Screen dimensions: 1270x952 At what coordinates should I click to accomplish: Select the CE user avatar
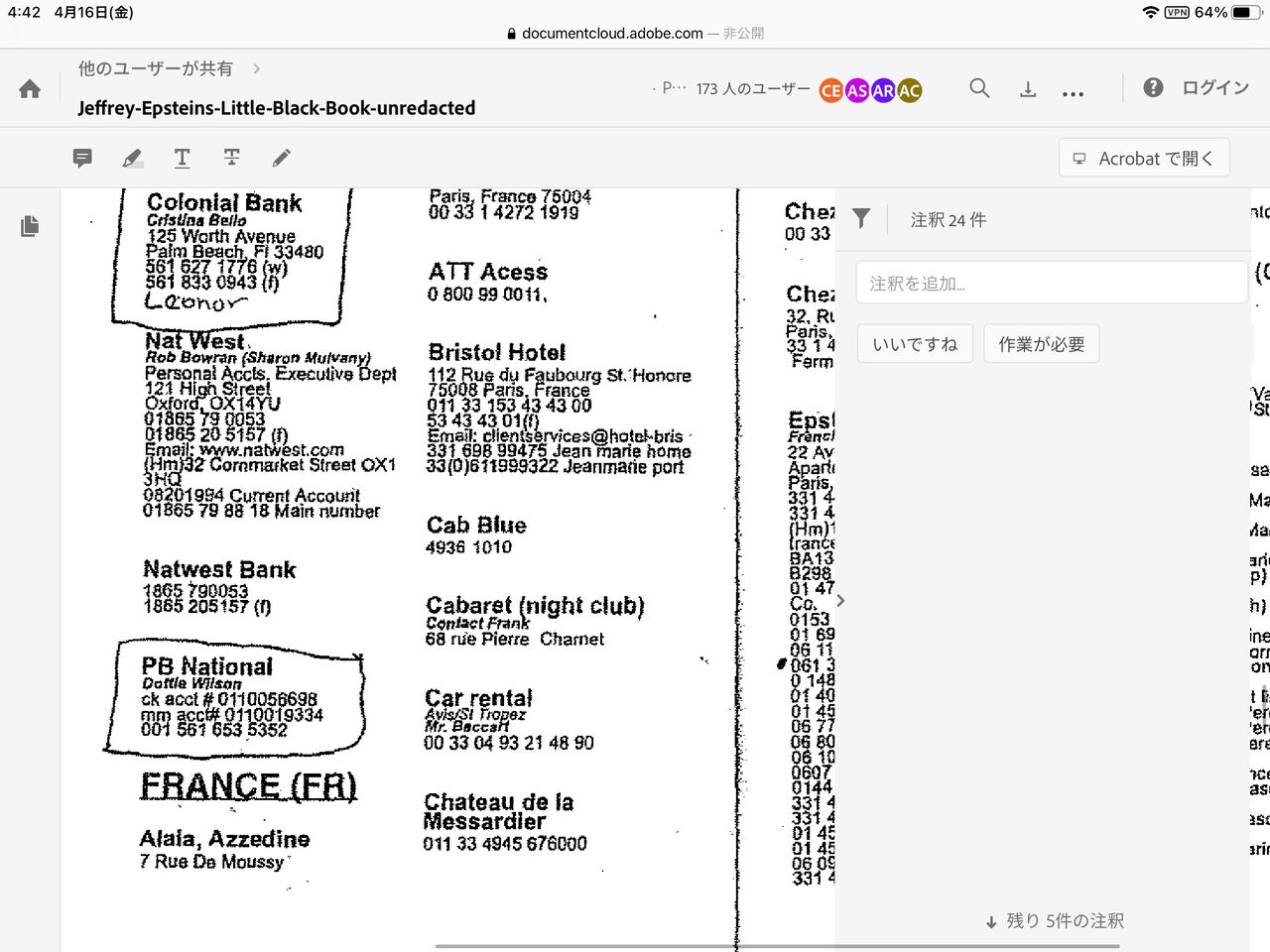[831, 90]
